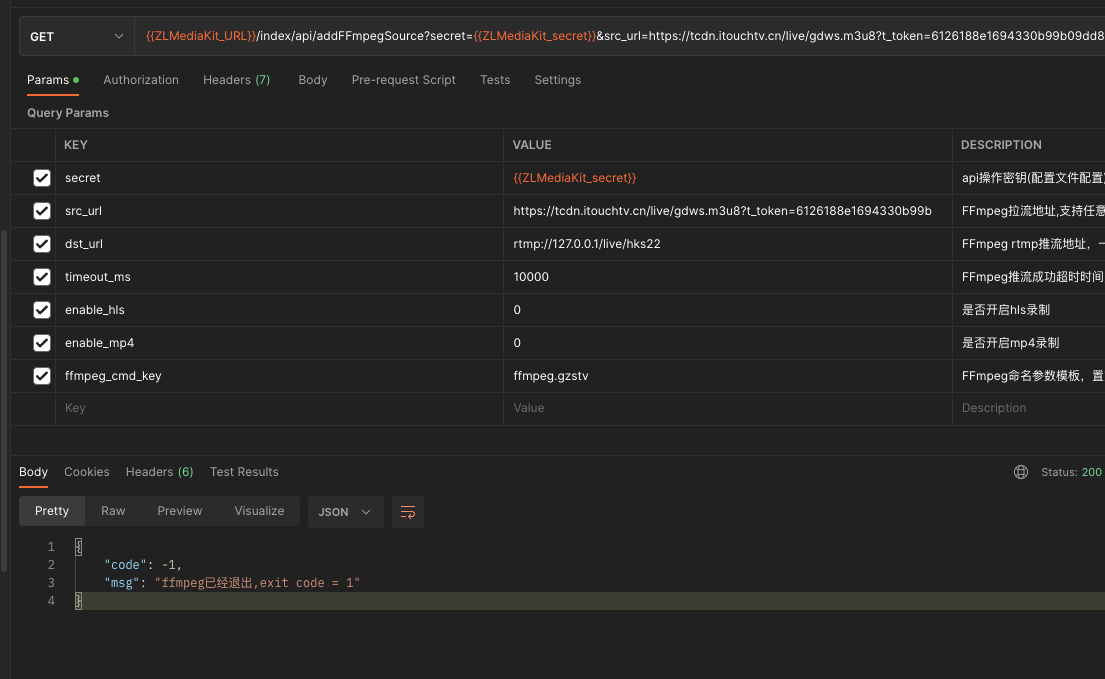
Task: Disable the timeout_ms parameter
Action: 41,276
